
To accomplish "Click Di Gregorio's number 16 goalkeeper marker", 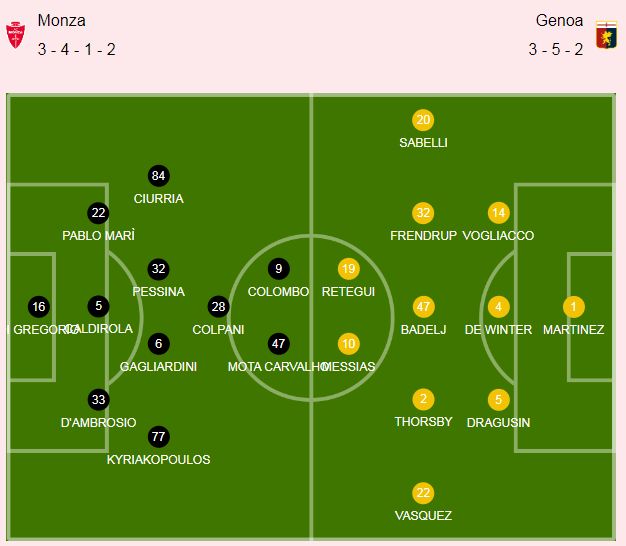I will pos(39,307).
